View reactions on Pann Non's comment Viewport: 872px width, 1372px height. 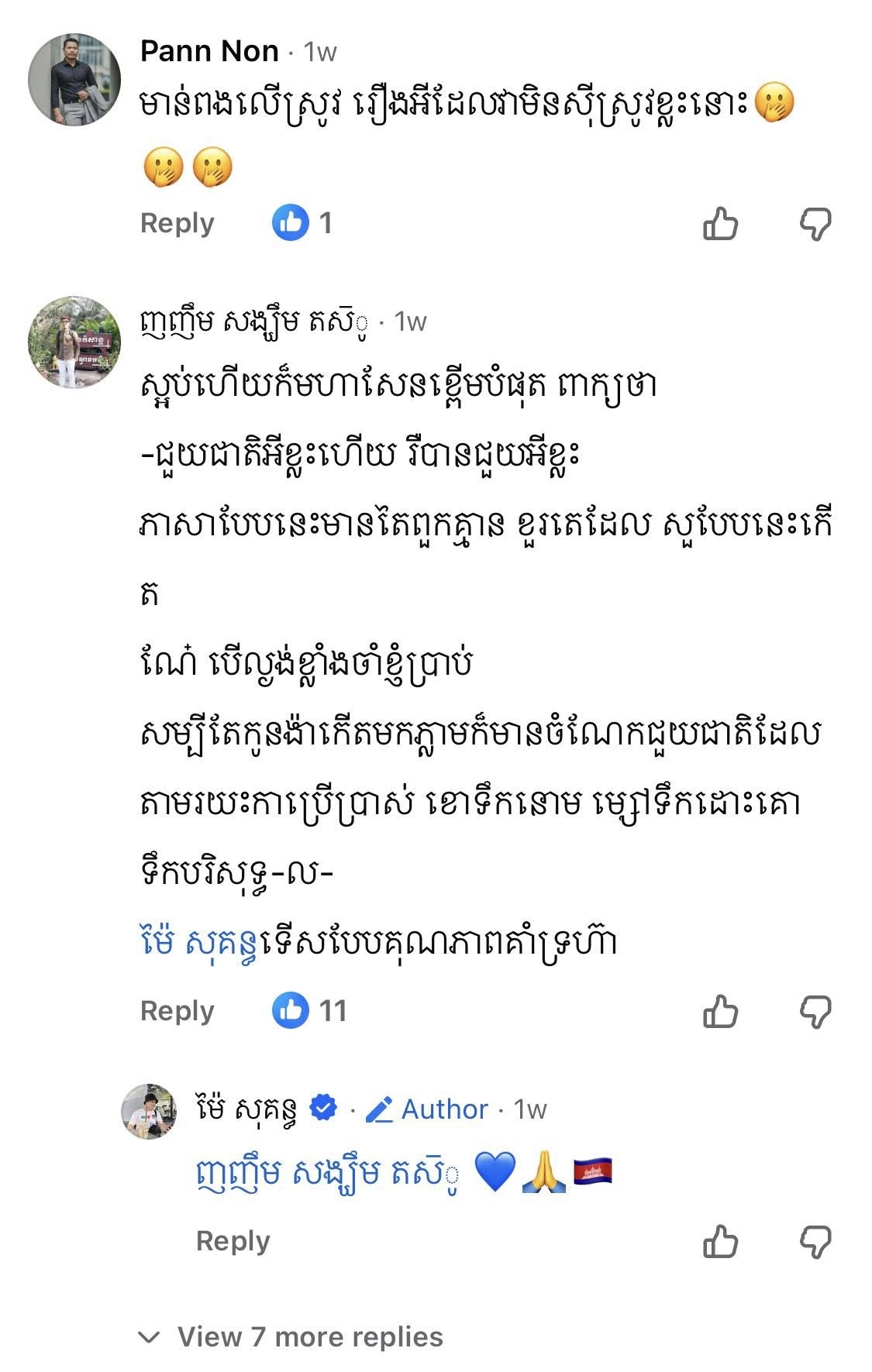[303, 223]
